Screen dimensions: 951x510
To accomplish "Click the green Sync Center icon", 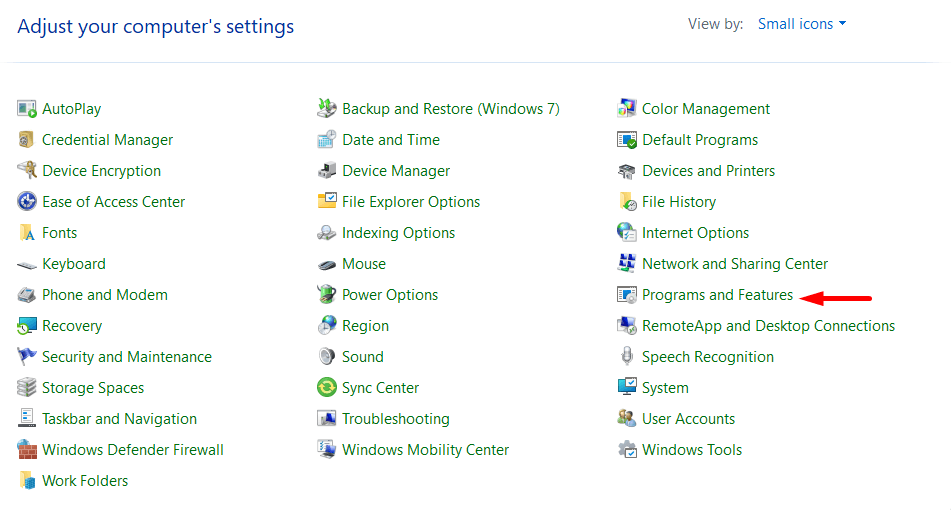I will [x=327, y=388].
